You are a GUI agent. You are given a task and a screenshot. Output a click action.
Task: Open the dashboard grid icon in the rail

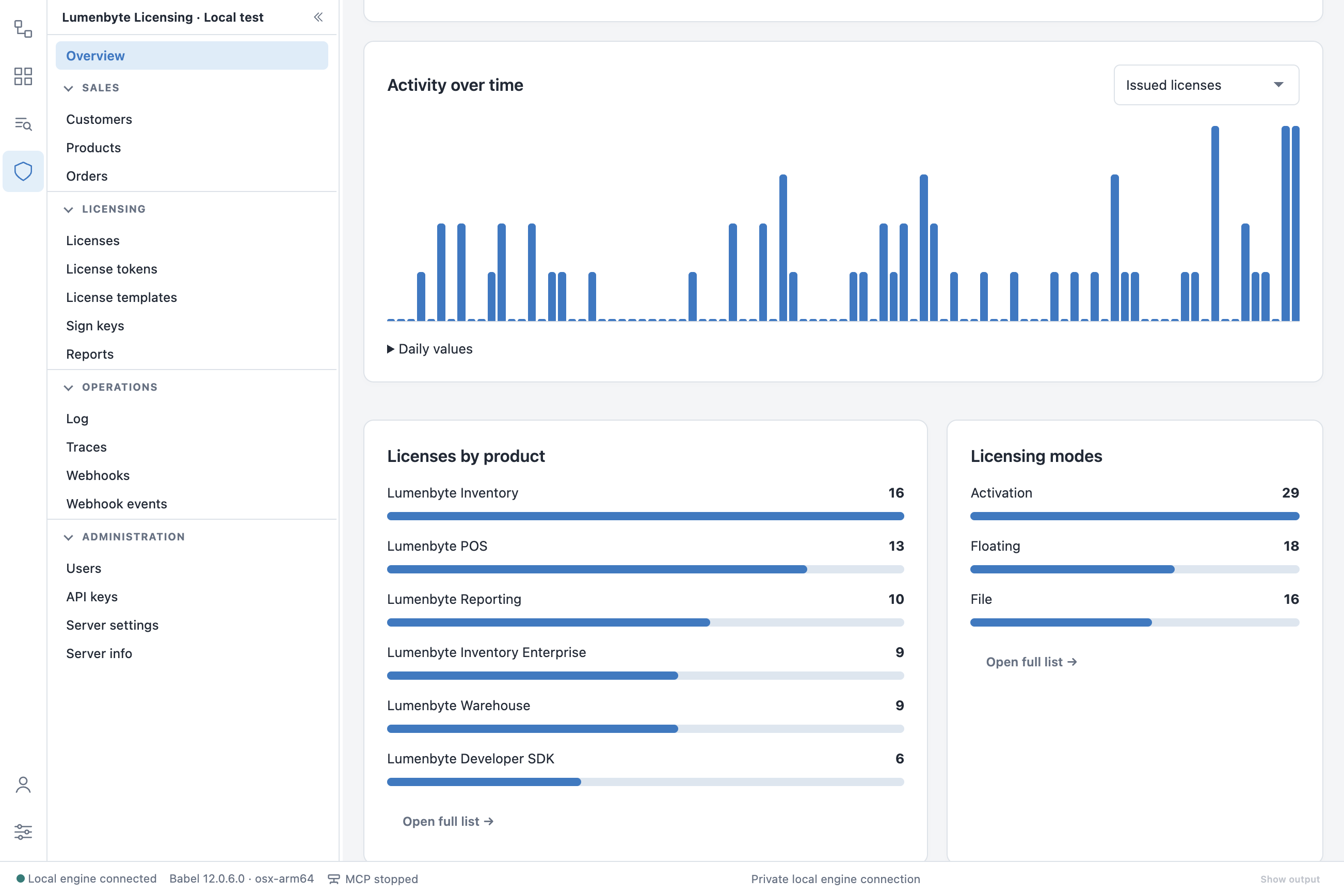23,76
